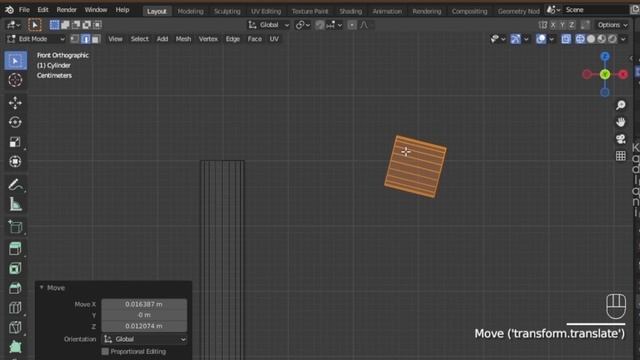Click the red X axis on gizmo
Image resolution: width=640 pixels, height=360 pixels.
tap(623, 74)
